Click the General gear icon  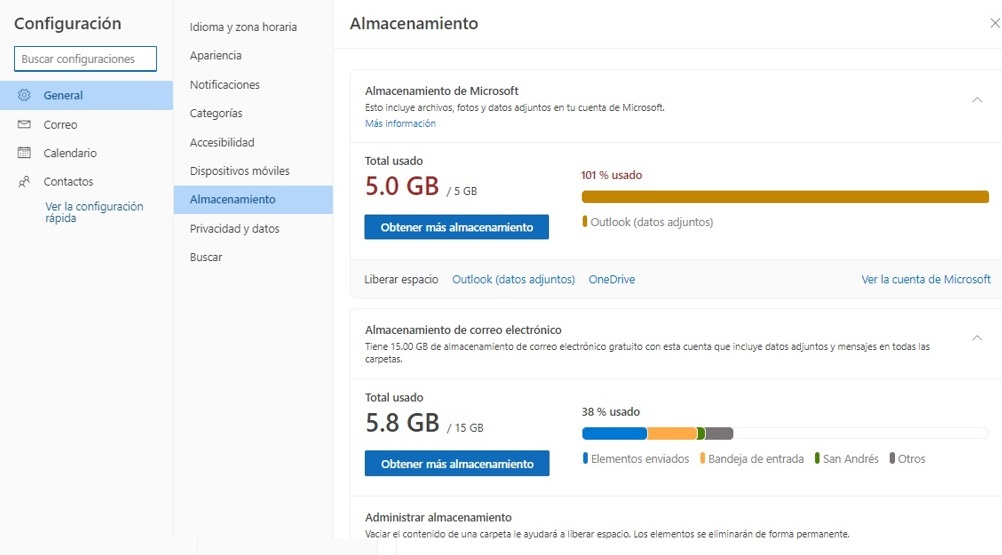(24, 95)
